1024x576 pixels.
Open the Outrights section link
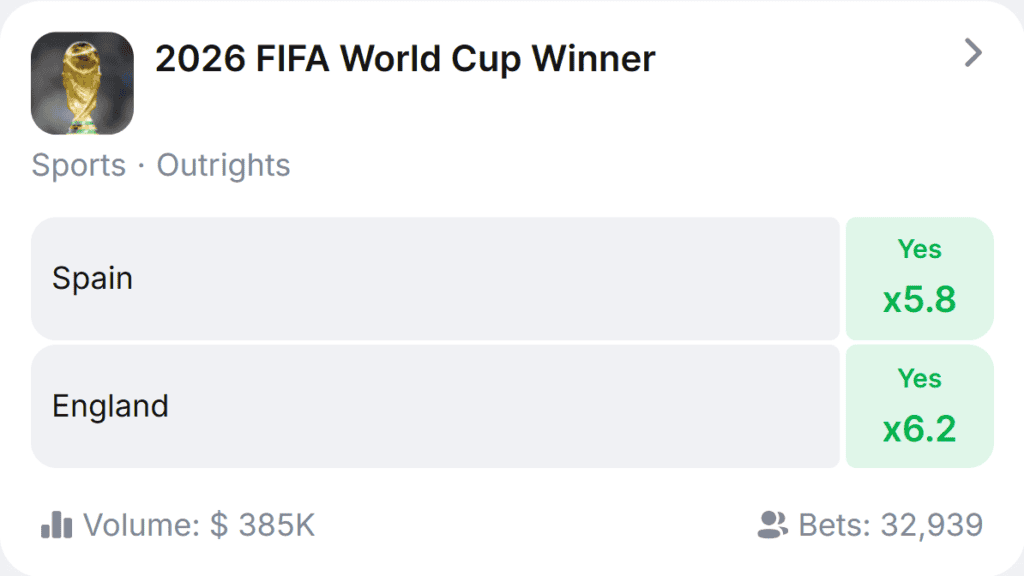(x=223, y=165)
